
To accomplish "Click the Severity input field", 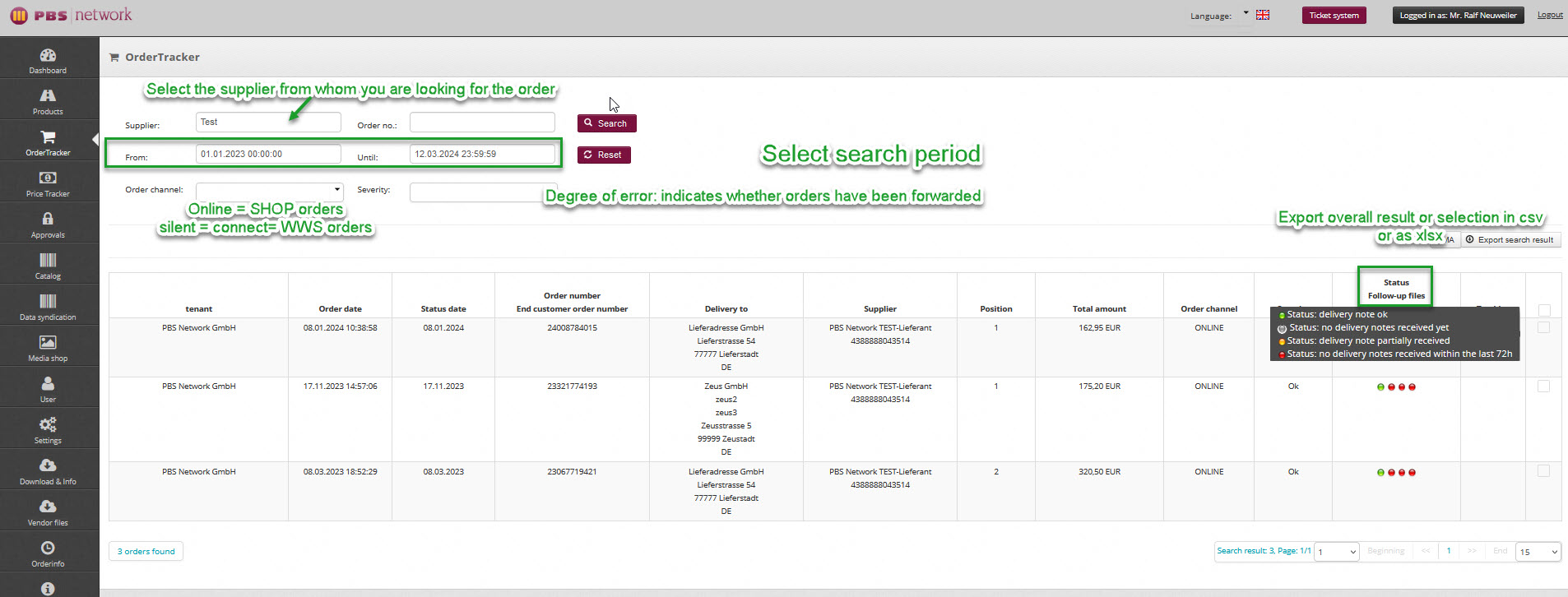I will point(483,192).
